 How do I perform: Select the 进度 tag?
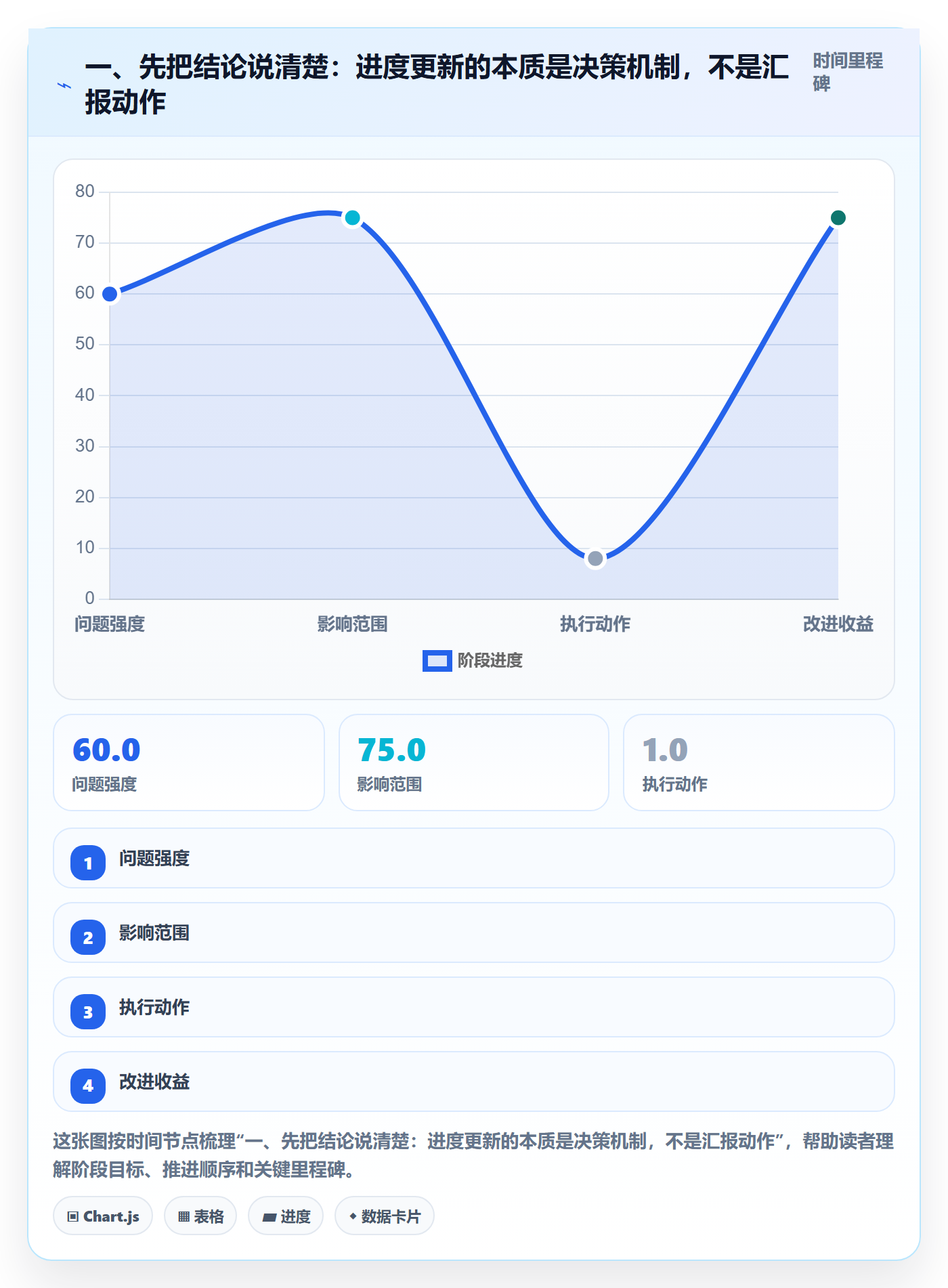coord(286,1216)
